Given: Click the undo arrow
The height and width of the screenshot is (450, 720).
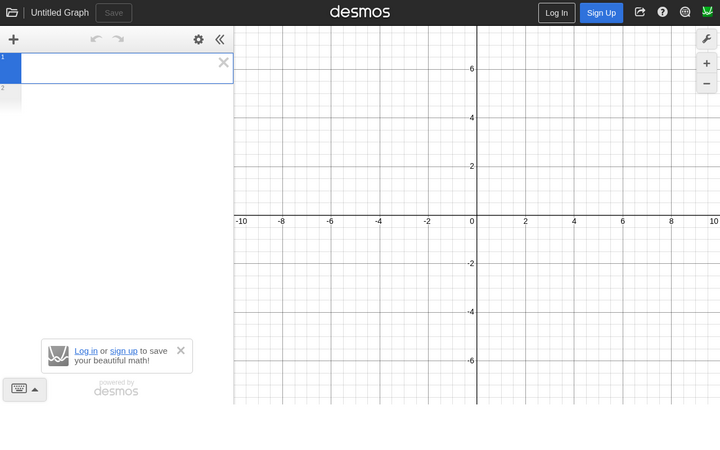Looking at the screenshot, I should [96, 39].
